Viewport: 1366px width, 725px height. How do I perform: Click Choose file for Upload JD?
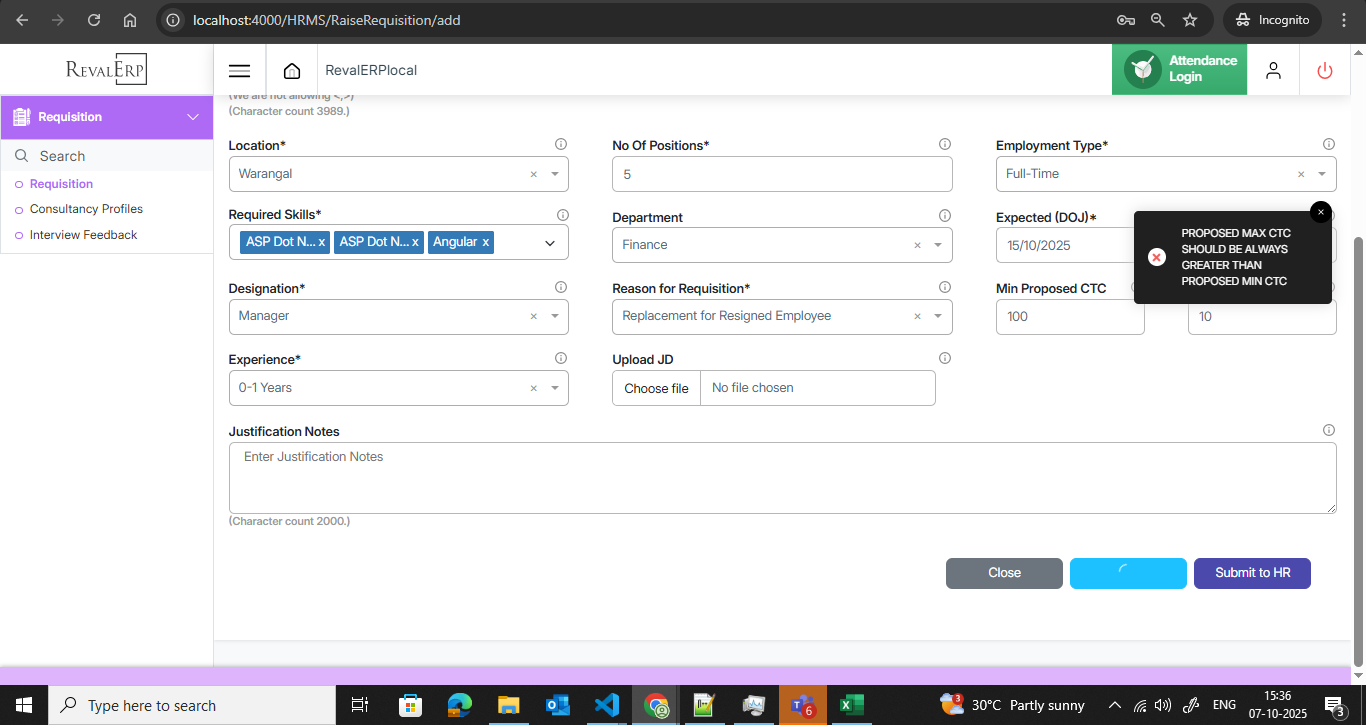[656, 388]
